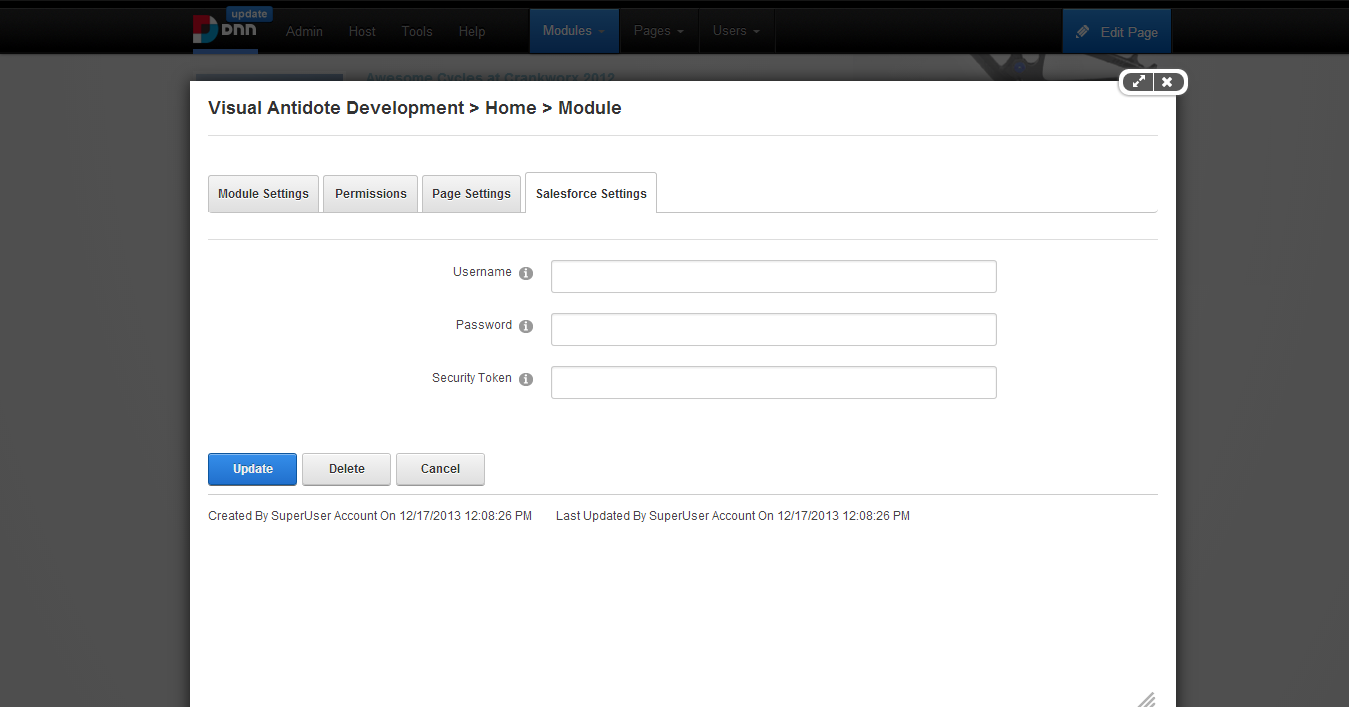Click the resize grip in the dialog corner

pyautogui.click(x=1146, y=698)
